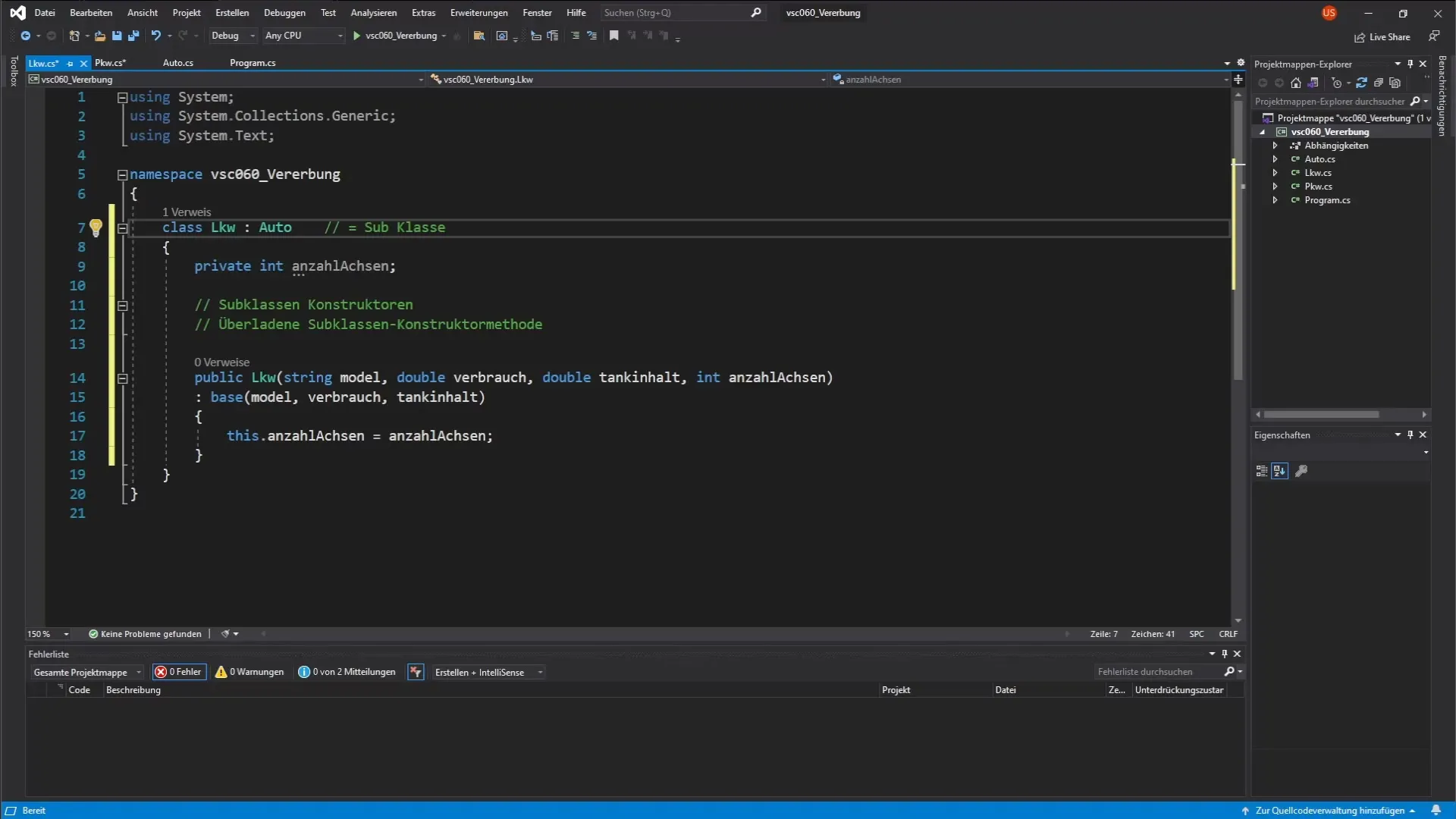Open the vsc060_Vererbung.Lkw type navigation dropdown
The width and height of the screenshot is (1456, 819).
click(x=627, y=80)
